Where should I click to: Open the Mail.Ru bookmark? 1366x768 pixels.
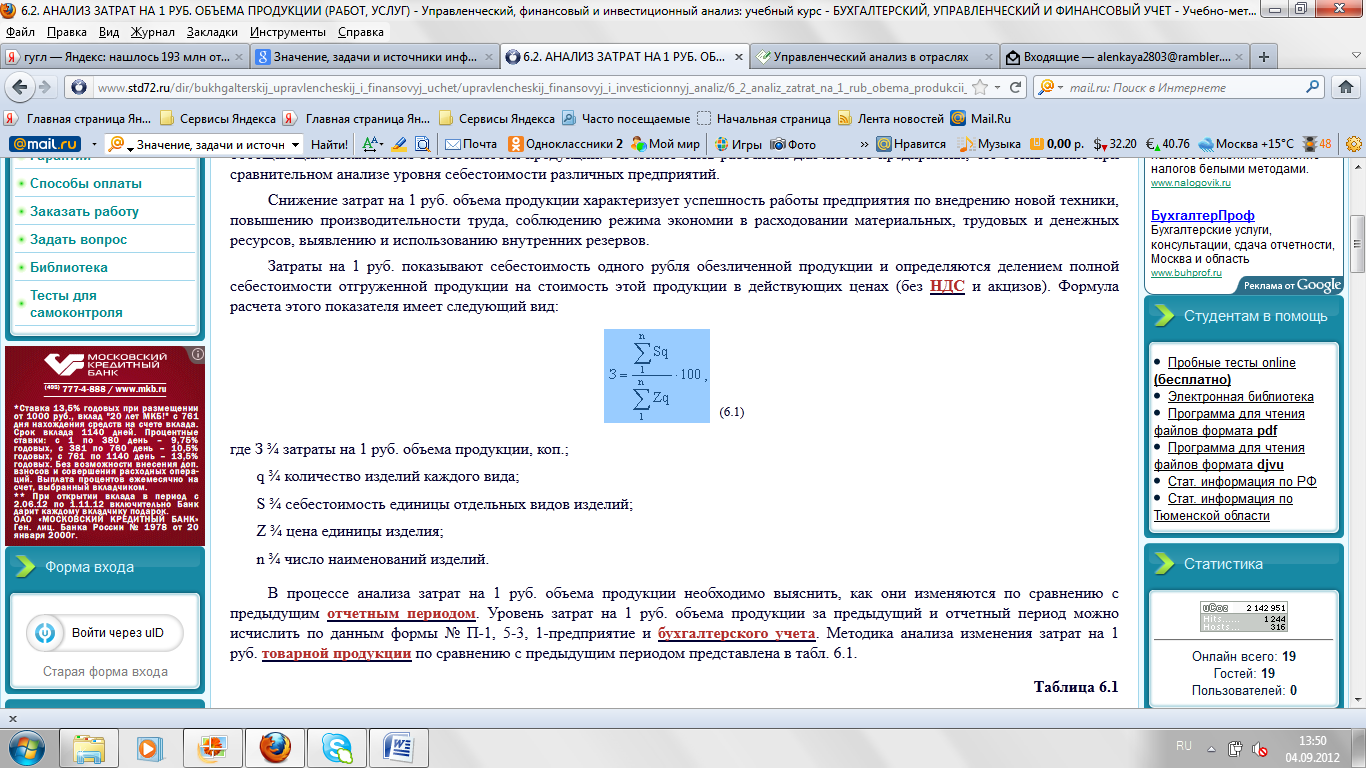coord(981,118)
